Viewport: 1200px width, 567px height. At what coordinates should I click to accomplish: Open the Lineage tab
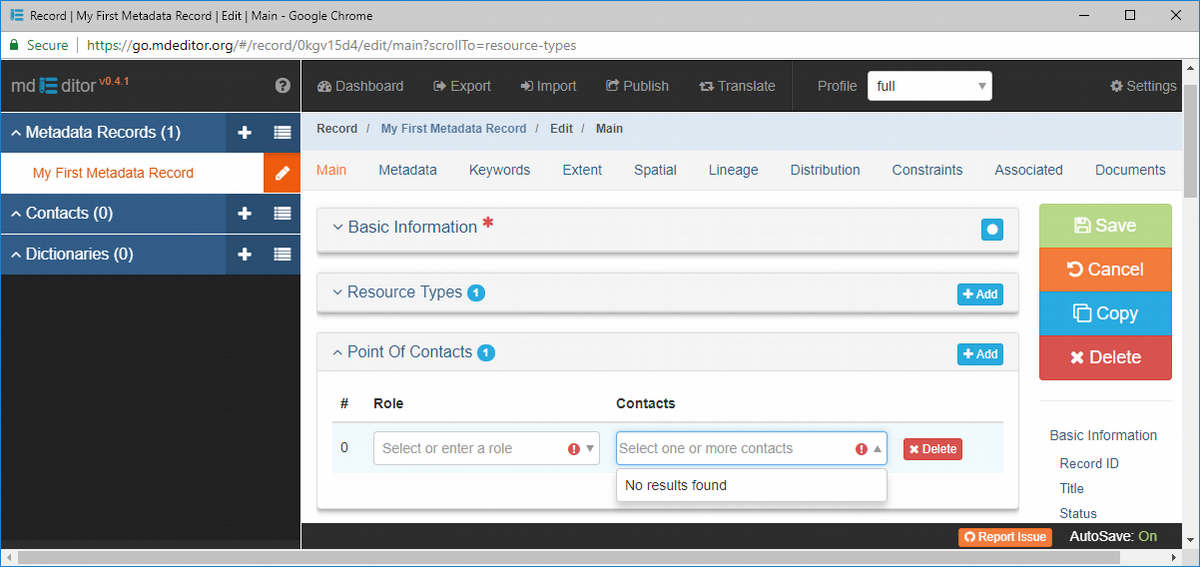[x=733, y=170]
